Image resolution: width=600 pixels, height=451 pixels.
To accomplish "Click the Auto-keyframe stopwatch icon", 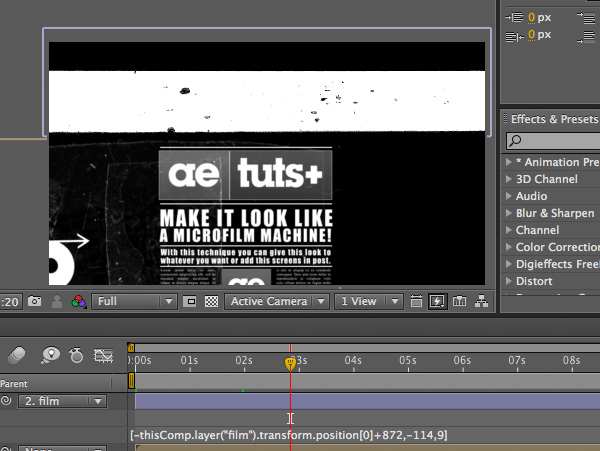I will pos(76,355).
